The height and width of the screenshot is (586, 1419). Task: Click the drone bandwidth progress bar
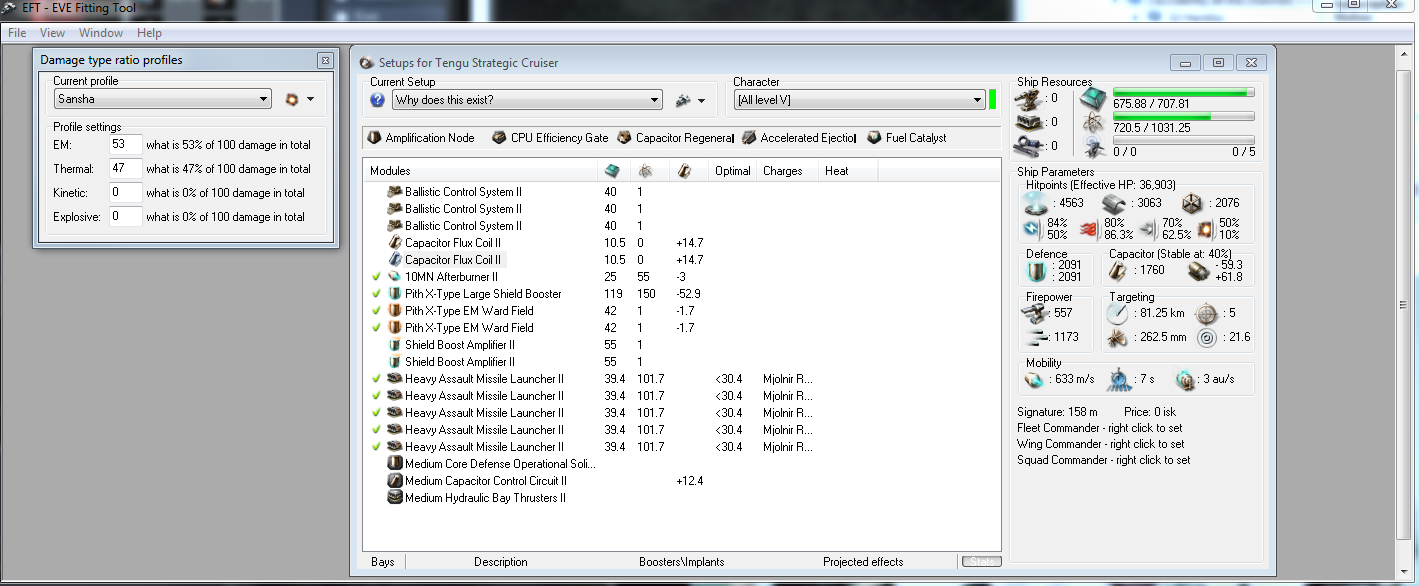coord(1184,141)
